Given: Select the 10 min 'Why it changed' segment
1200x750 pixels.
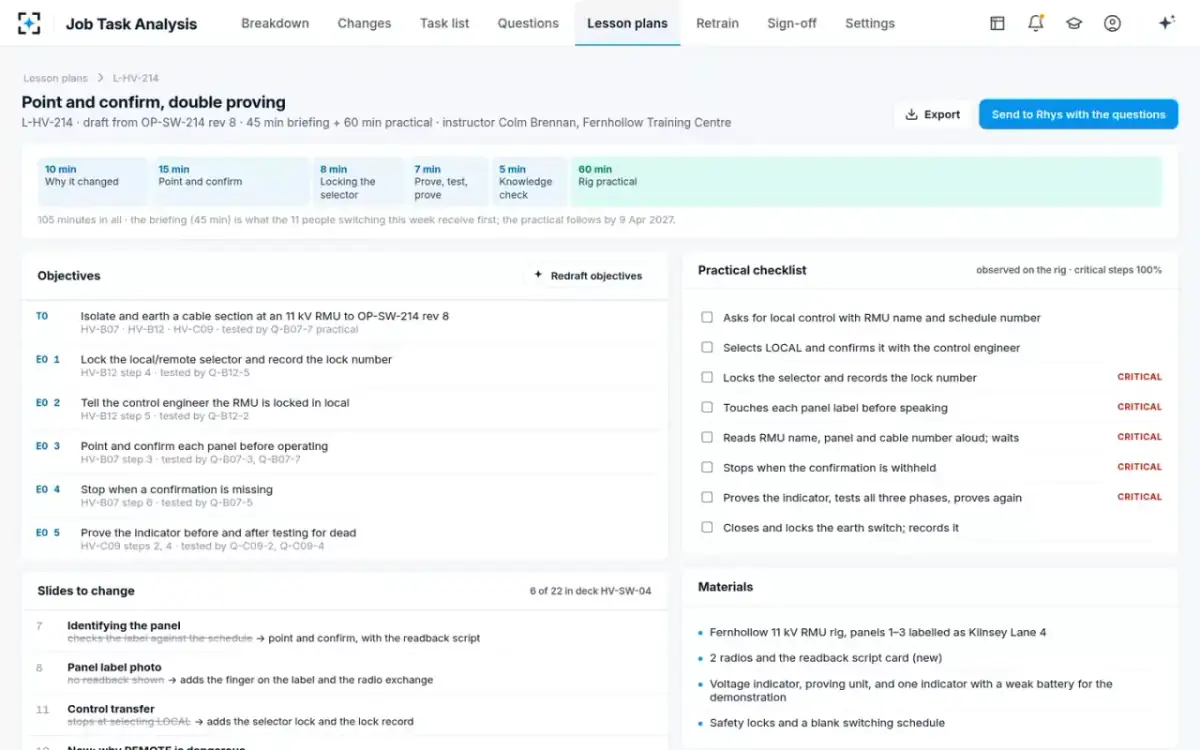Looking at the screenshot, I should tap(92, 181).
